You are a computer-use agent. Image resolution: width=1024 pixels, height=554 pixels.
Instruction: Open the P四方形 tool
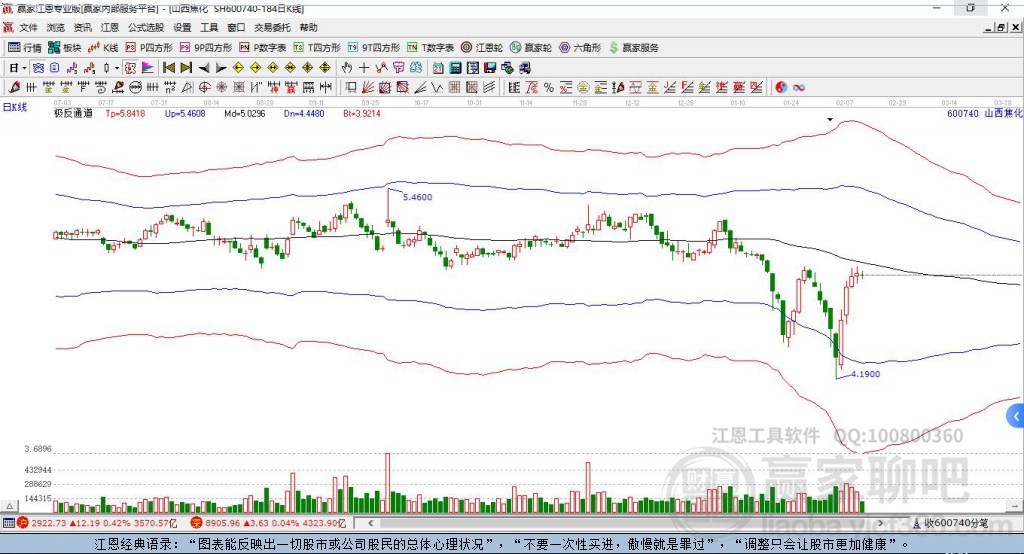[149, 48]
